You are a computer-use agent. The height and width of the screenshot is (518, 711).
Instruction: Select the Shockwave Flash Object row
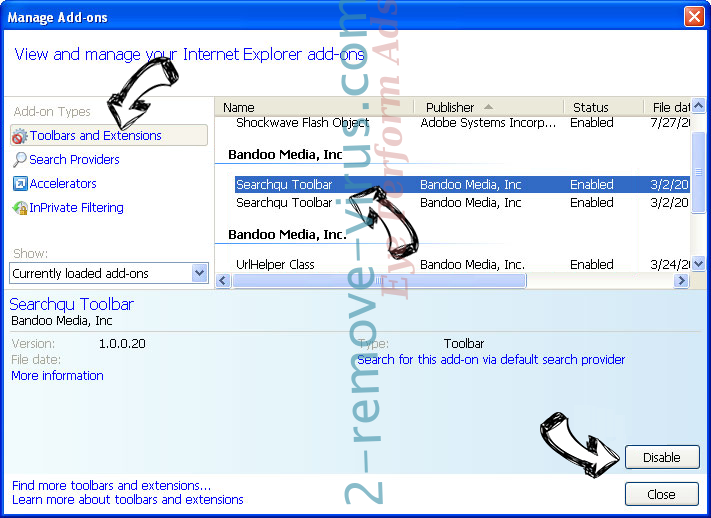point(463,123)
